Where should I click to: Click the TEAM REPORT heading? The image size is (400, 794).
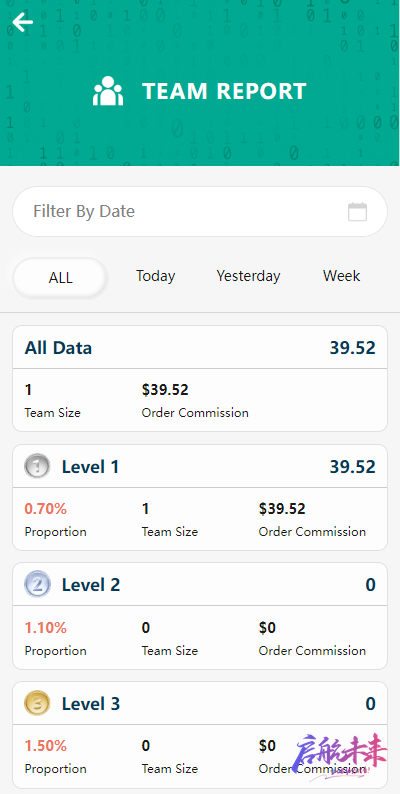pyautogui.click(x=224, y=91)
